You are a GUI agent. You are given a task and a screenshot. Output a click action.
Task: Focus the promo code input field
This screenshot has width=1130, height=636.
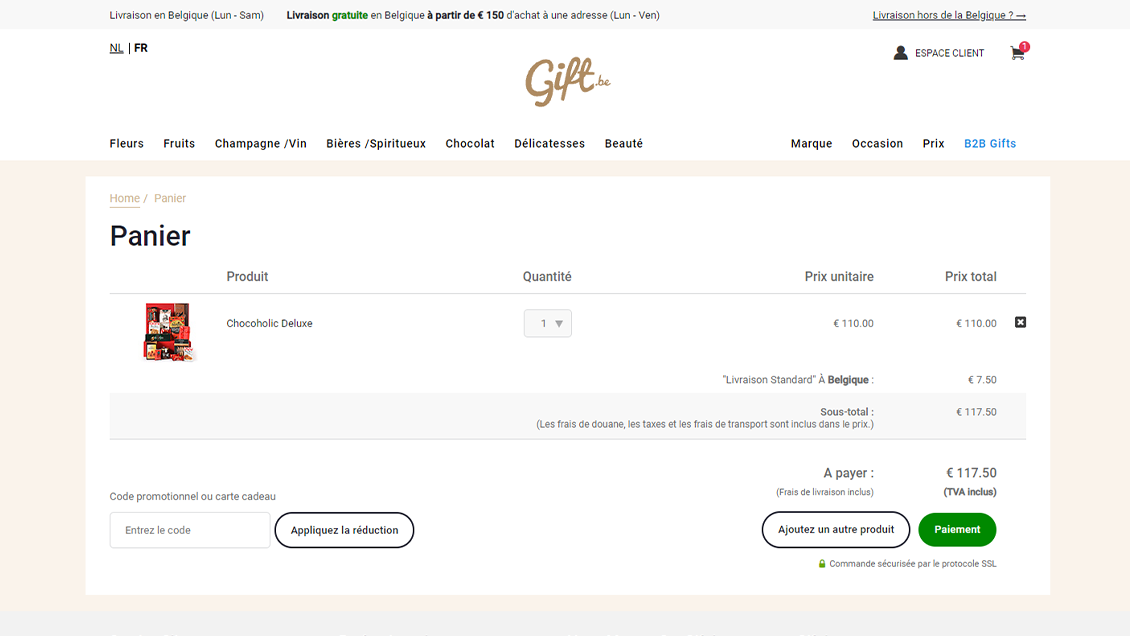[x=190, y=530]
